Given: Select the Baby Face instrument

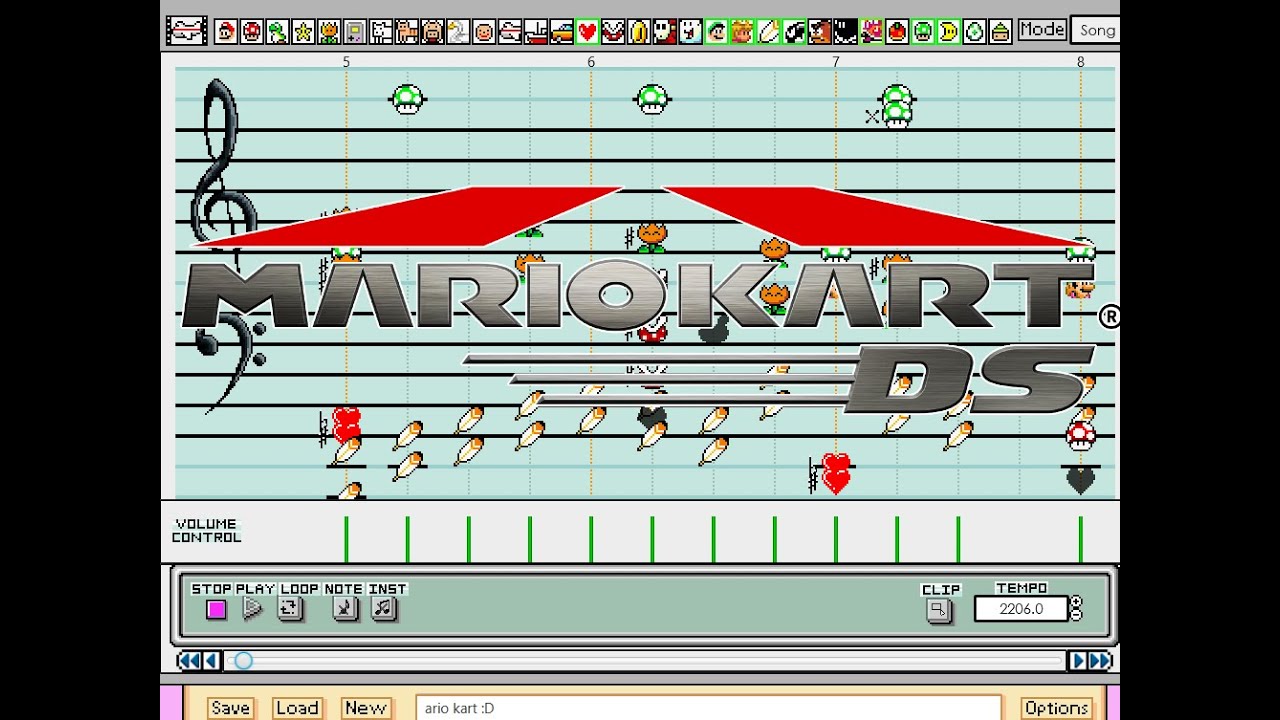Looking at the screenshot, I should [x=484, y=31].
